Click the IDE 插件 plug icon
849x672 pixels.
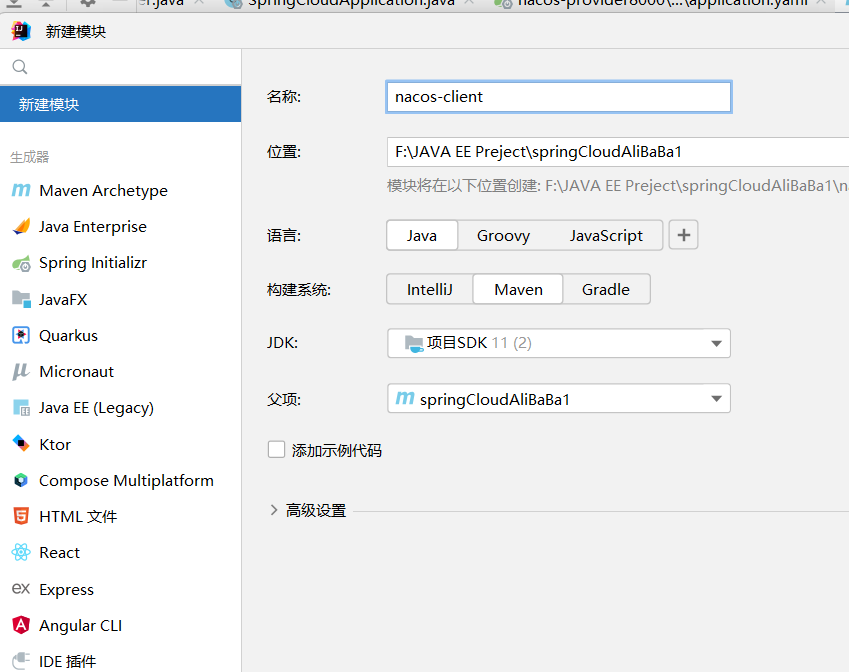[21, 661]
